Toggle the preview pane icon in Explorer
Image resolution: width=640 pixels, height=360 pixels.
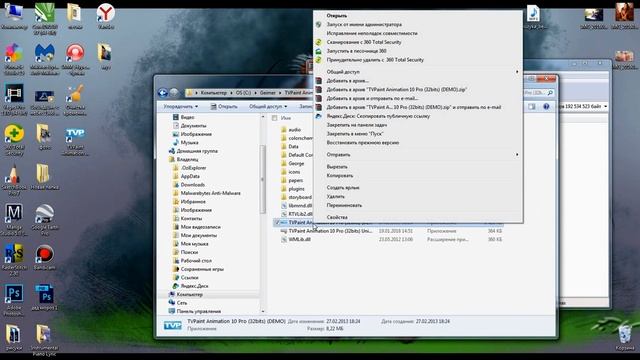[x=531, y=107]
